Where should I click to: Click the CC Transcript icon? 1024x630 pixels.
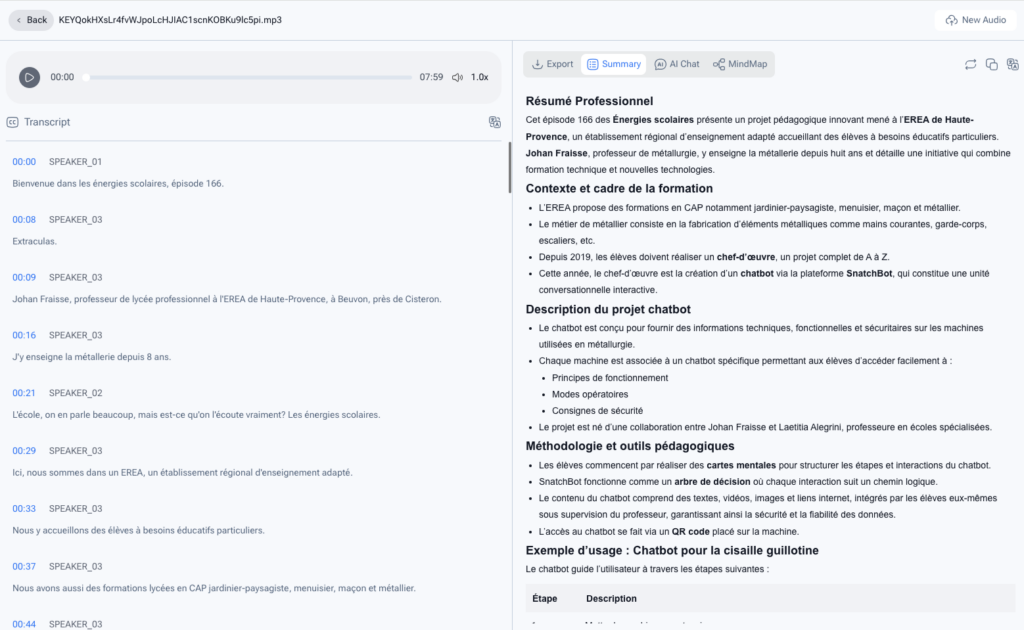pyautogui.click(x=13, y=122)
